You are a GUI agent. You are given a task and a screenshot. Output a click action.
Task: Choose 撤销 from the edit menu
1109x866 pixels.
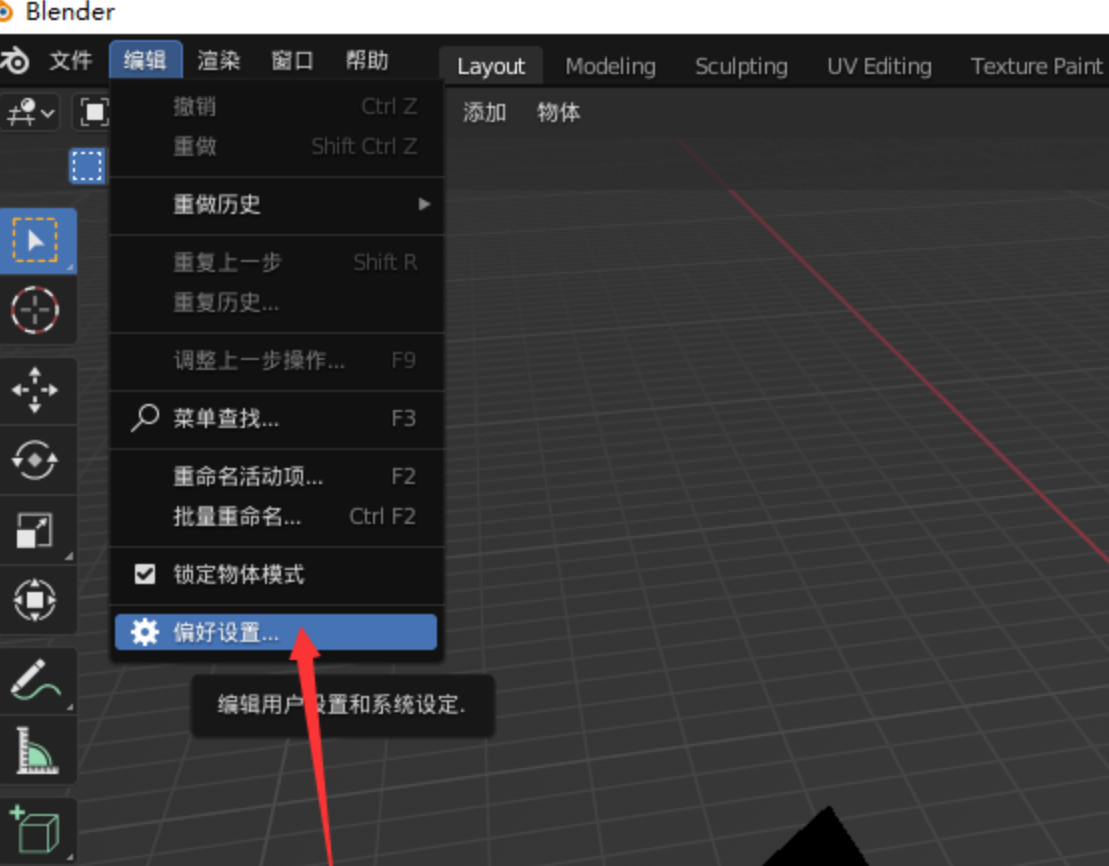(277, 106)
